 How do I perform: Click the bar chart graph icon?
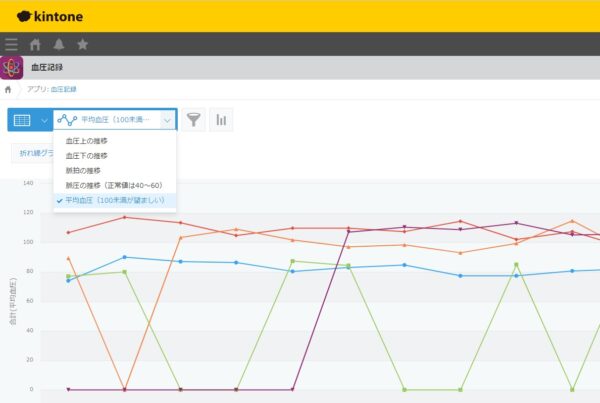tap(221, 120)
